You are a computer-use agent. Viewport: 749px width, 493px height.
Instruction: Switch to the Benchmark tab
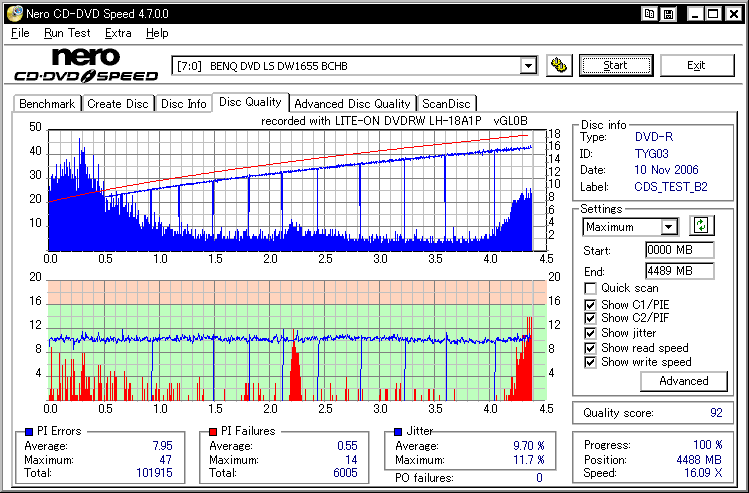[x=47, y=104]
